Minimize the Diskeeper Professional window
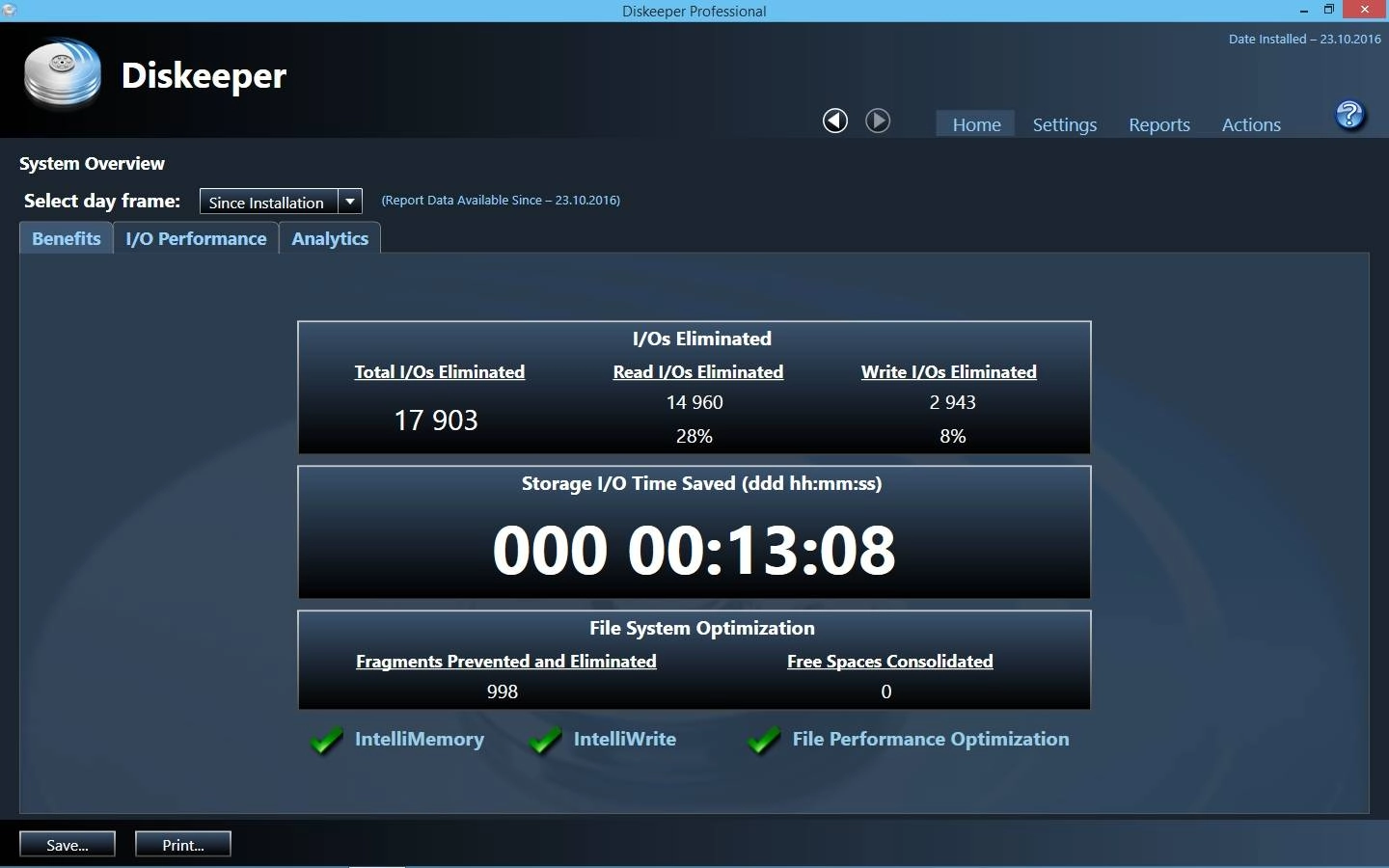The height and width of the screenshot is (868, 1389). tap(1304, 10)
